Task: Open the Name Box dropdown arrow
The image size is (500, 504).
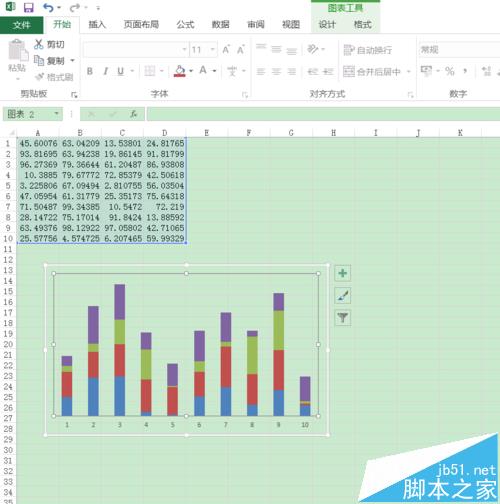Action: [x=56, y=114]
